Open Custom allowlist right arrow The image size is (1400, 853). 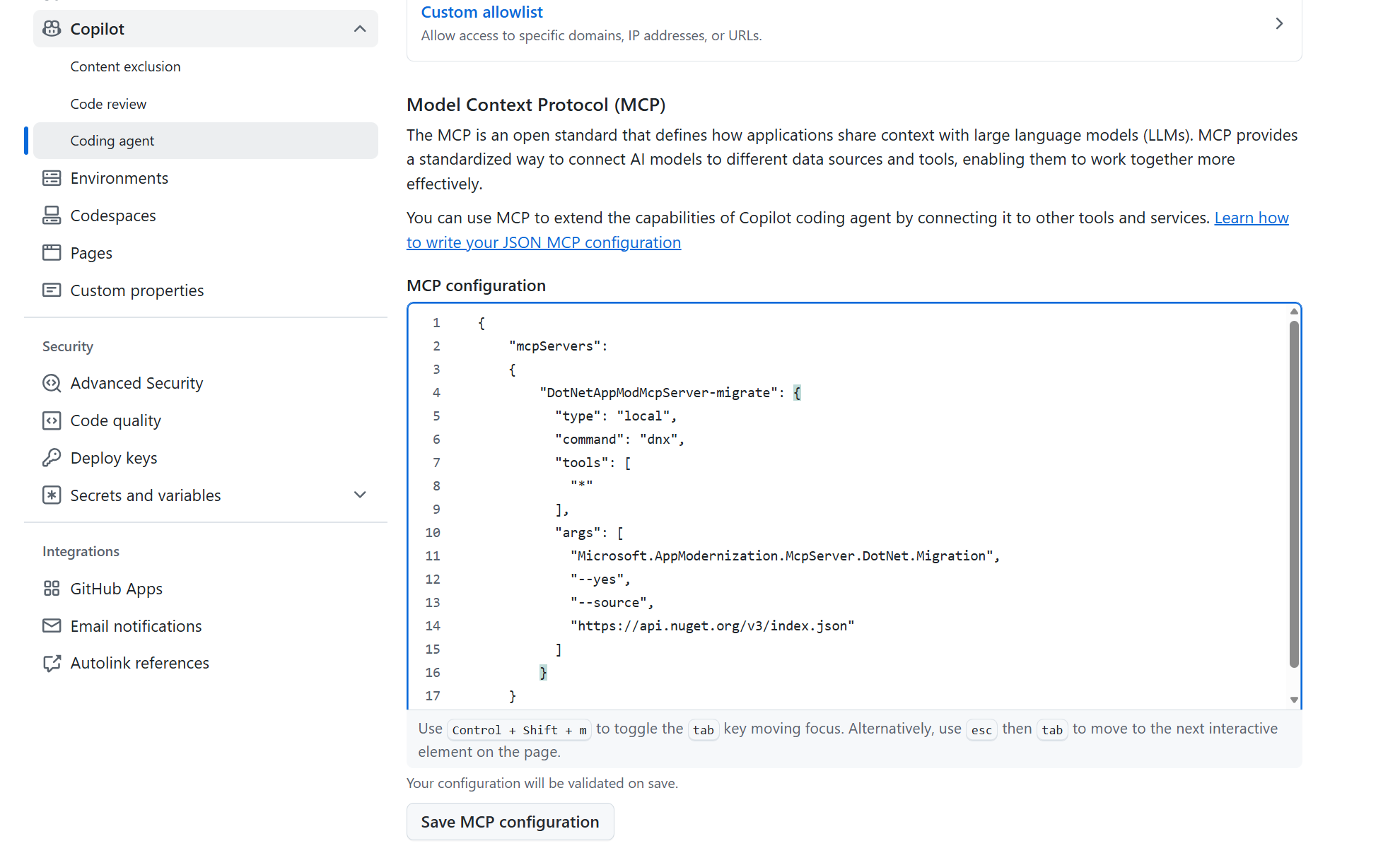click(x=1279, y=24)
